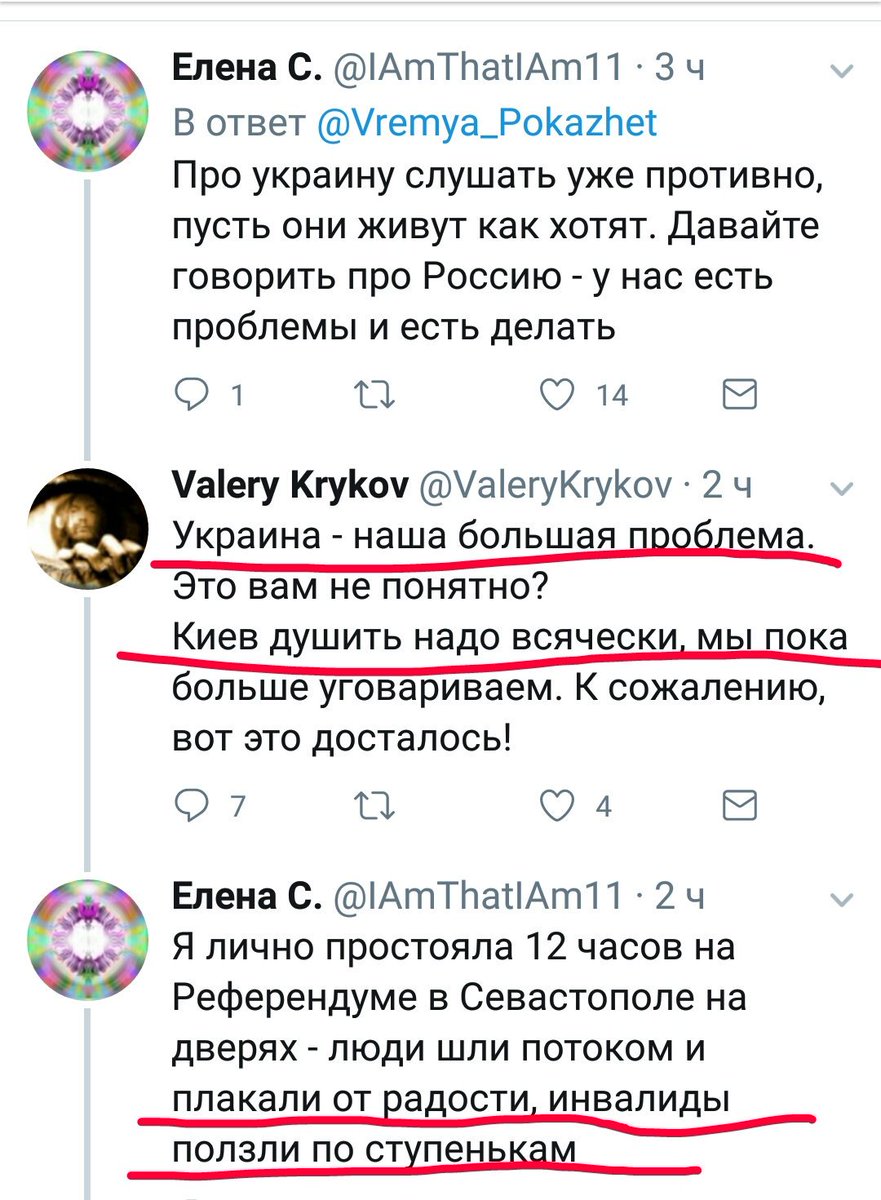Reply to Elena's tweet about Ukraine
Image resolution: width=881 pixels, height=1200 pixels.
(x=189, y=396)
